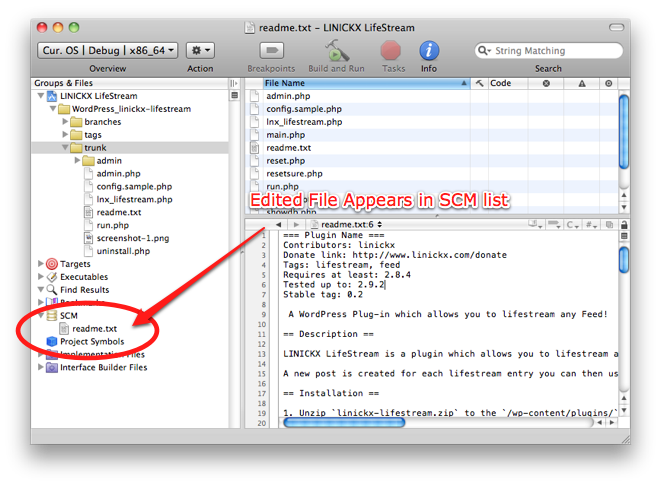This screenshot has height=486, width=661.
Task: Go back in editor file history
Action: point(279,225)
